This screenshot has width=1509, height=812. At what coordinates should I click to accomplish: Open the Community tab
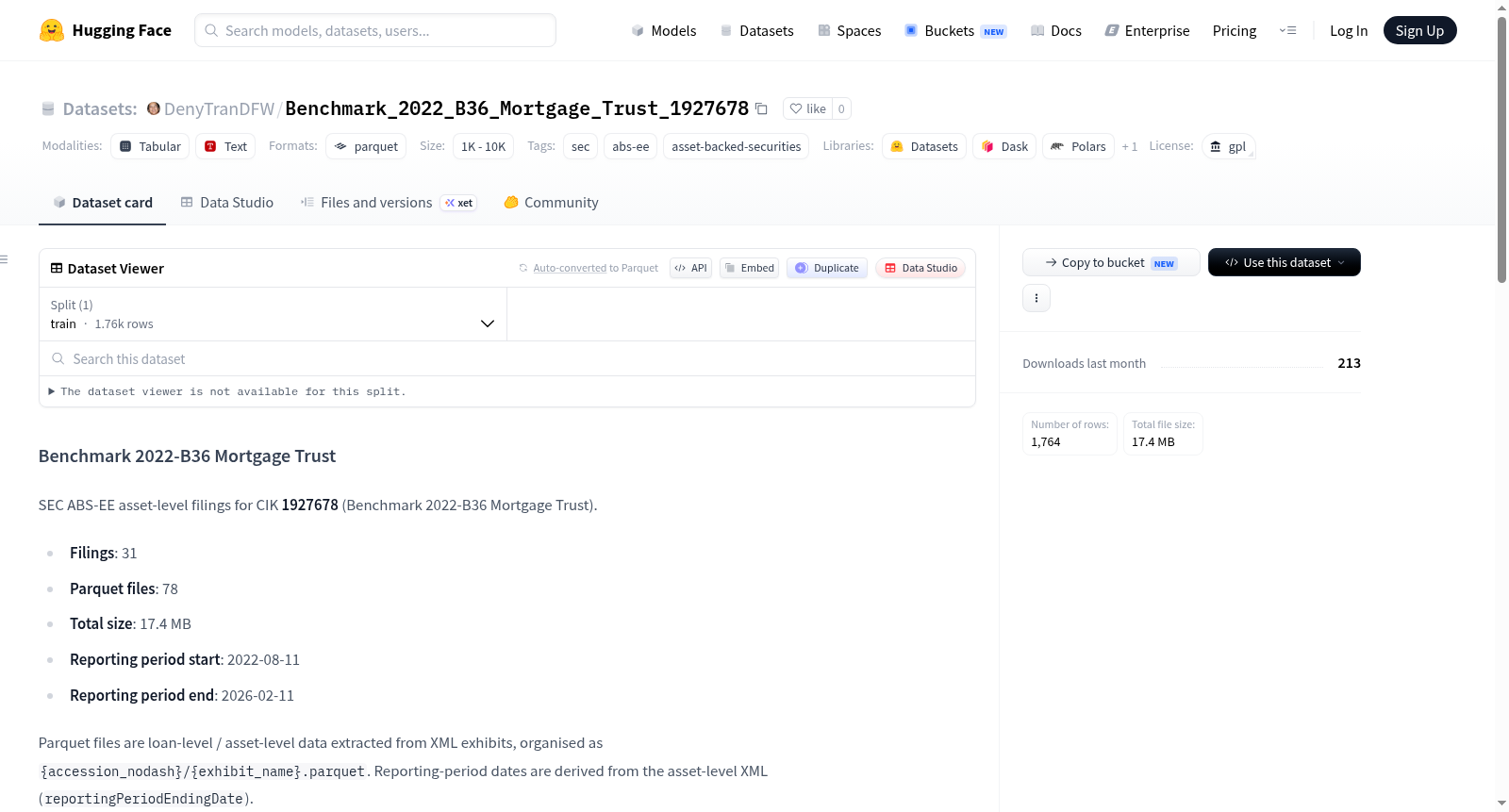(551, 202)
